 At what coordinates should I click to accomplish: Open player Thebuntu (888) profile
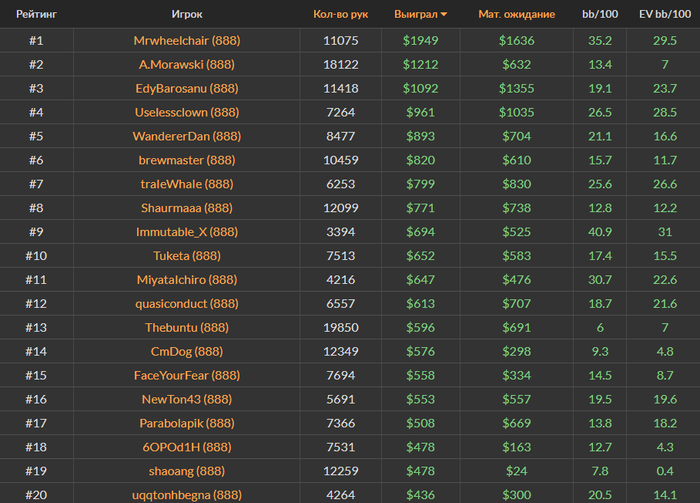[187, 328]
